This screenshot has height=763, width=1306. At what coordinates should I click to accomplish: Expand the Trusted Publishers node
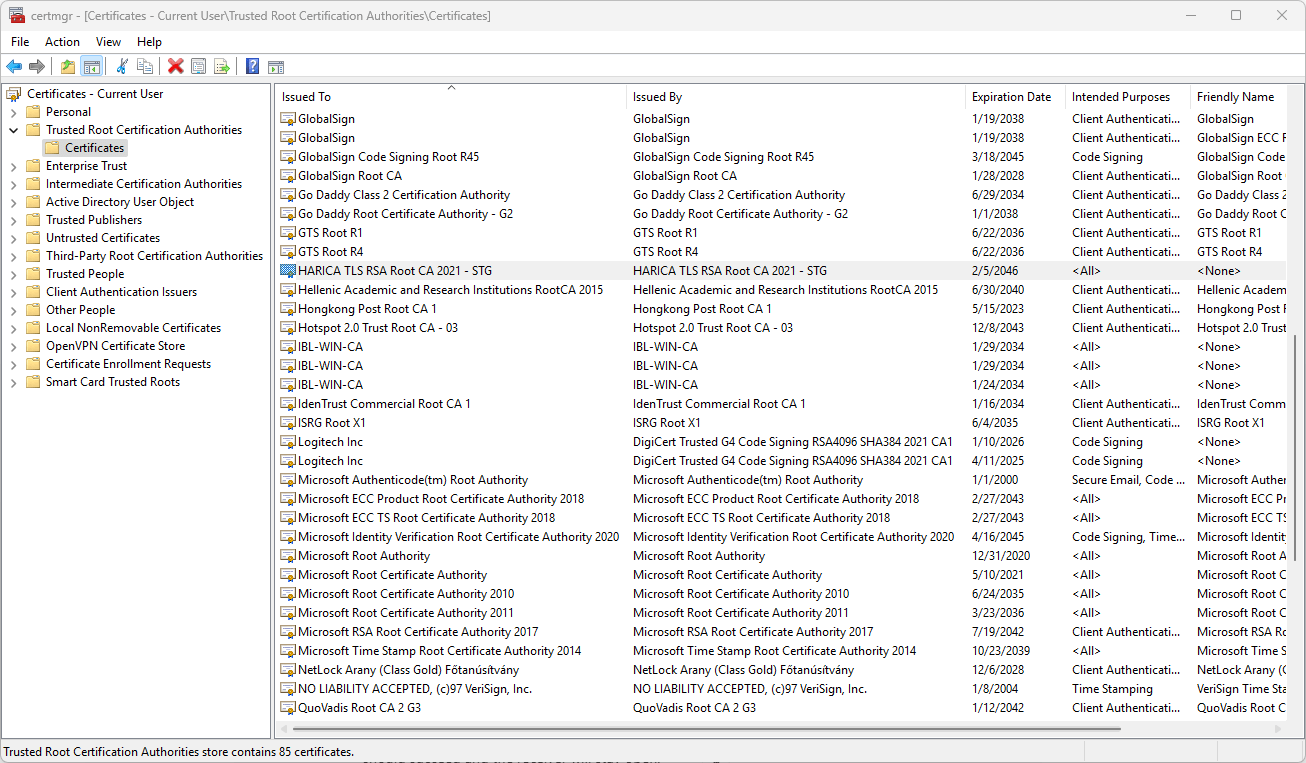(x=14, y=220)
